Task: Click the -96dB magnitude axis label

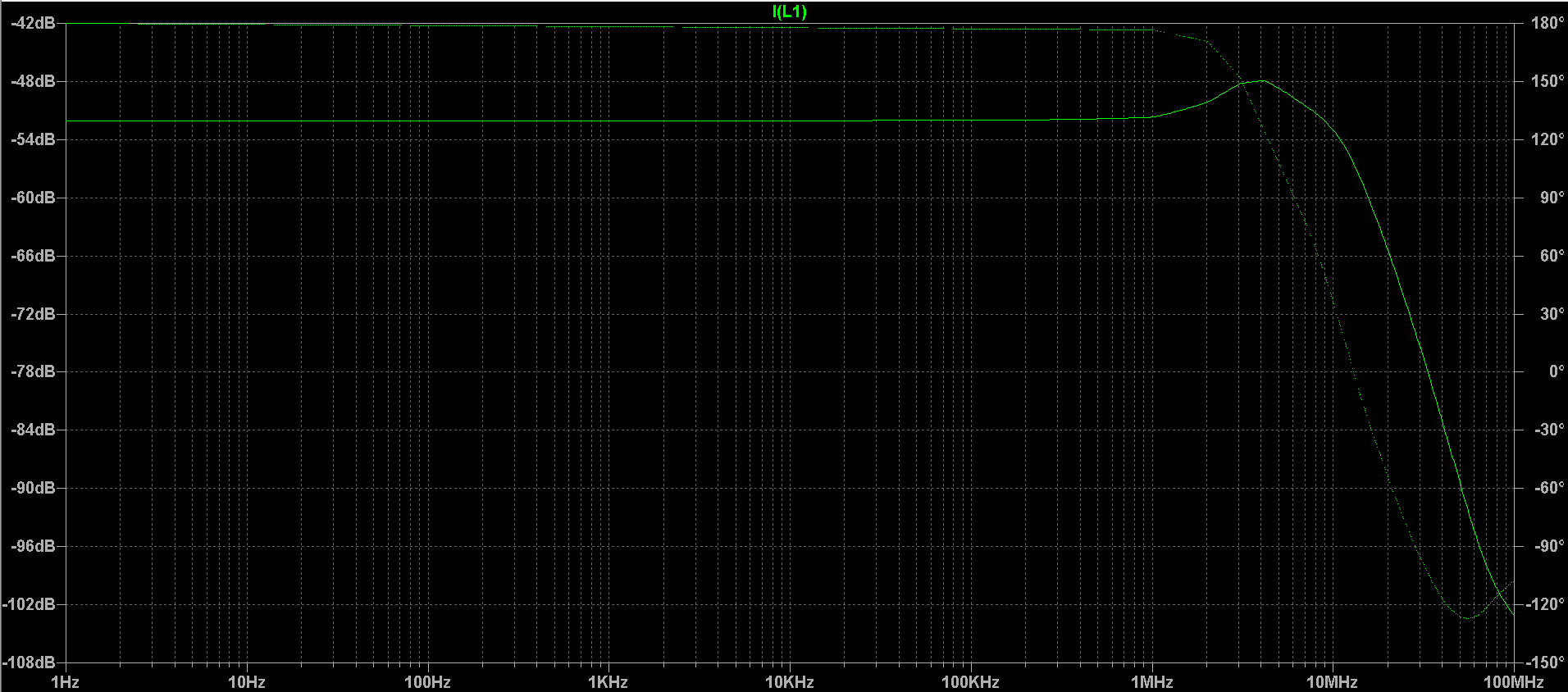Action: click(33, 546)
